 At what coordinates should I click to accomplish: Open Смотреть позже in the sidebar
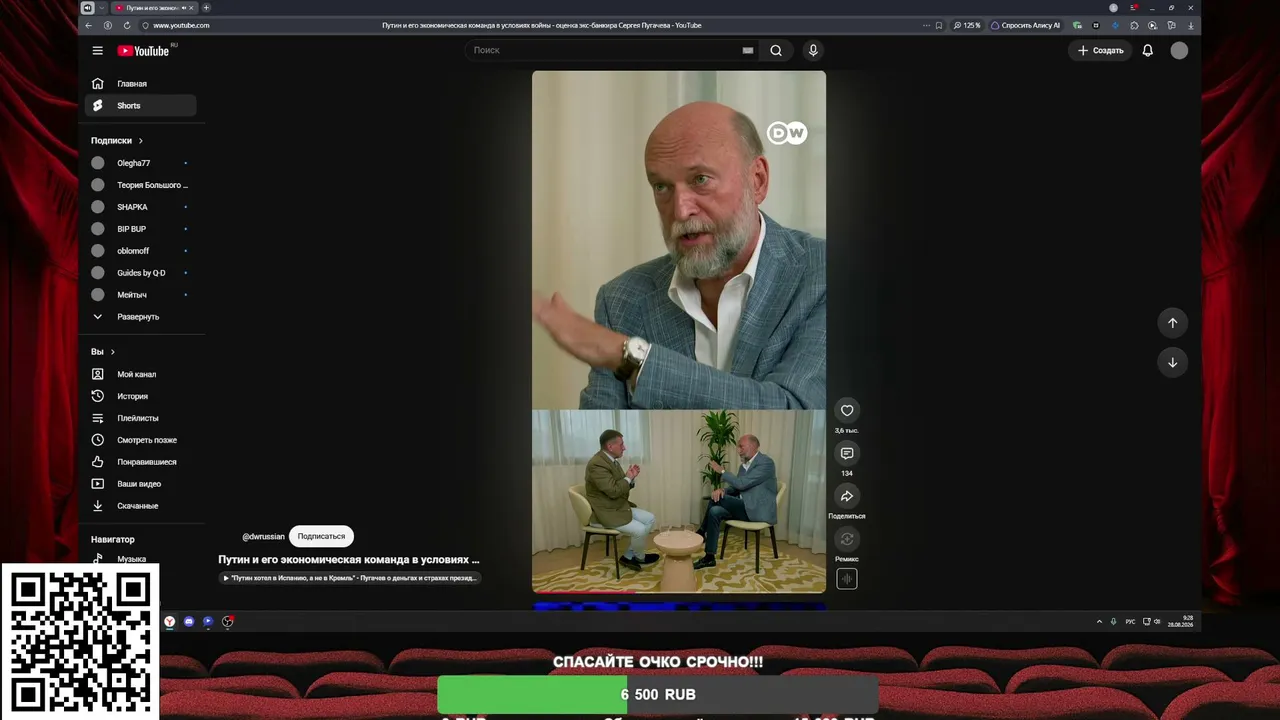click(142, 440)
